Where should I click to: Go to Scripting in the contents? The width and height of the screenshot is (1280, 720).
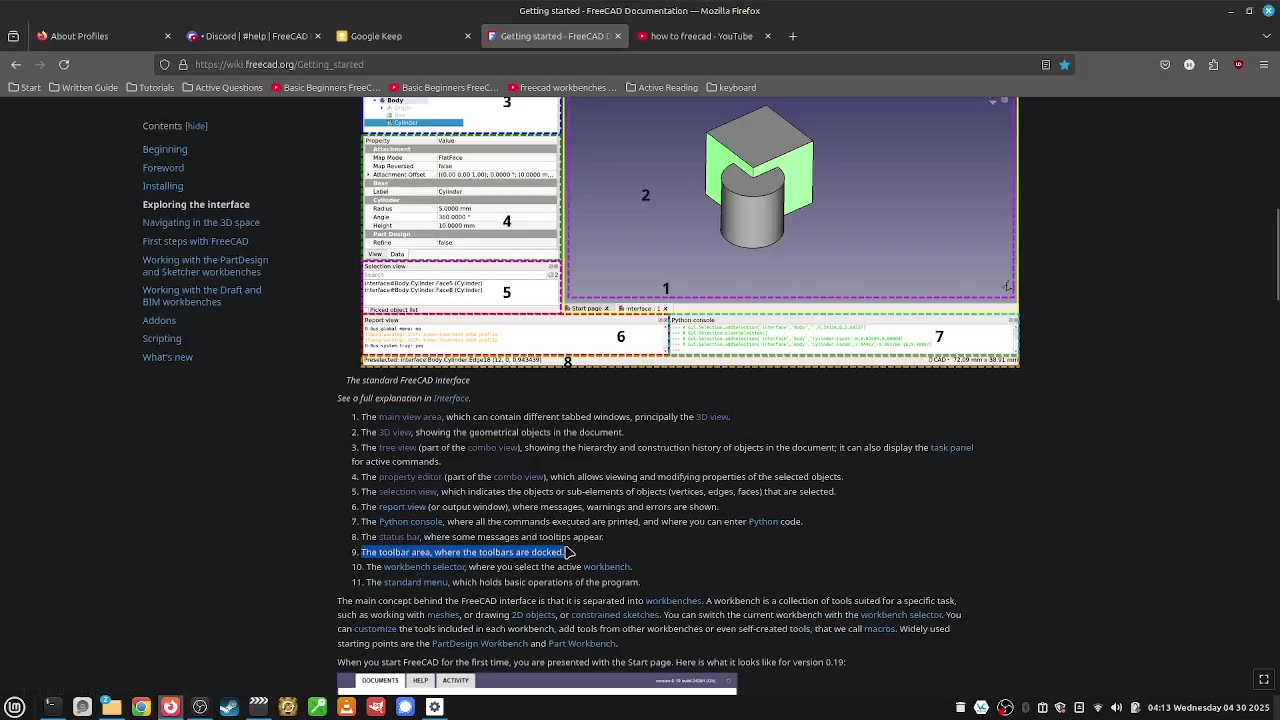pos(162,339)
